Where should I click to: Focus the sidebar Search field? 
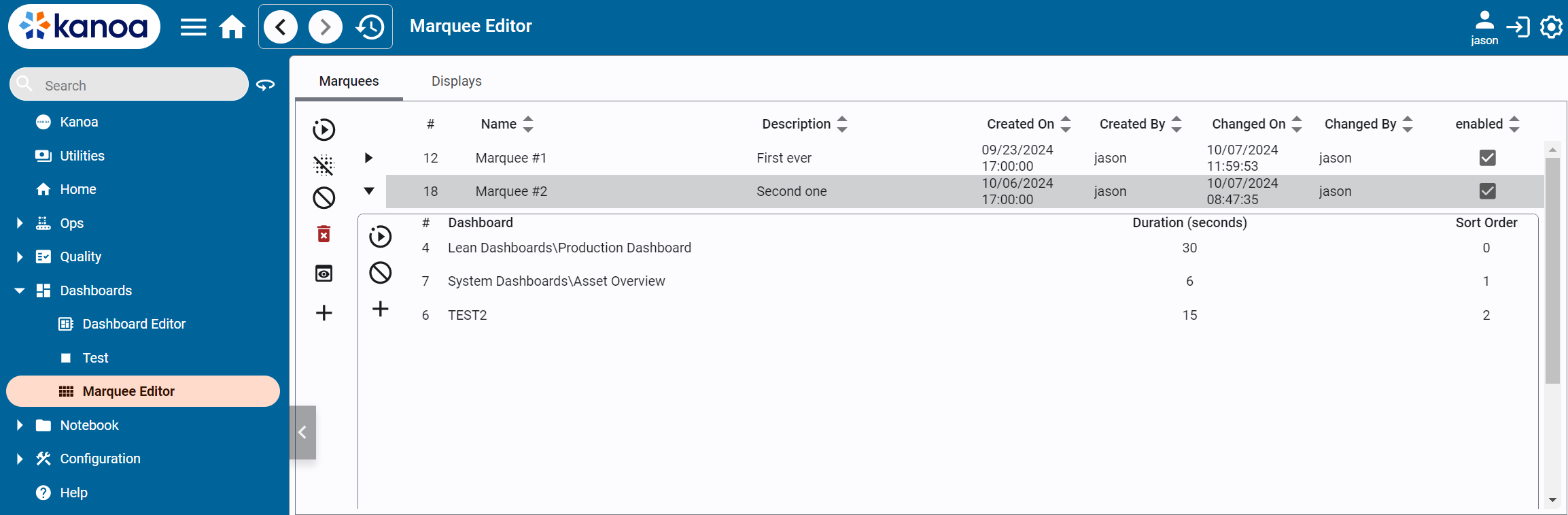pyautogui.click(x=129, y=85)
